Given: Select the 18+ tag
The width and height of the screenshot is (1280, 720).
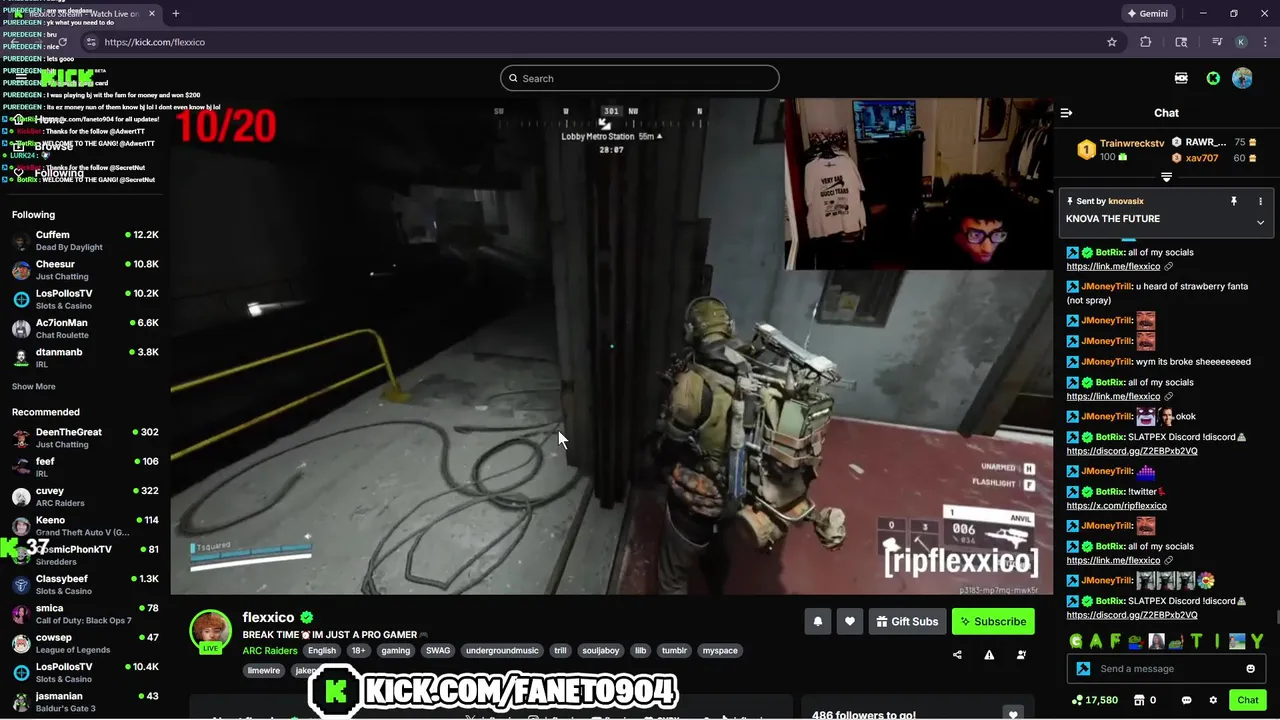Looking at the screenshot, I should pos(358,651).
